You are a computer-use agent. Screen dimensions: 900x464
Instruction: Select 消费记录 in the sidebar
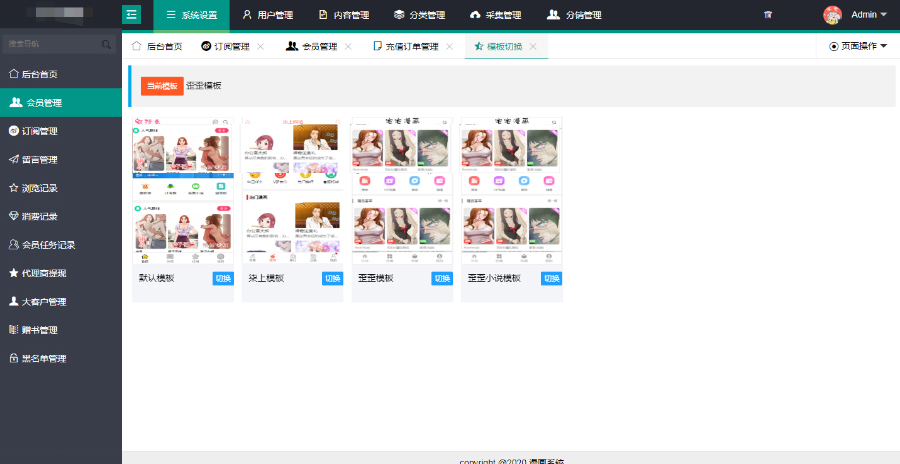tap(40, 216)
